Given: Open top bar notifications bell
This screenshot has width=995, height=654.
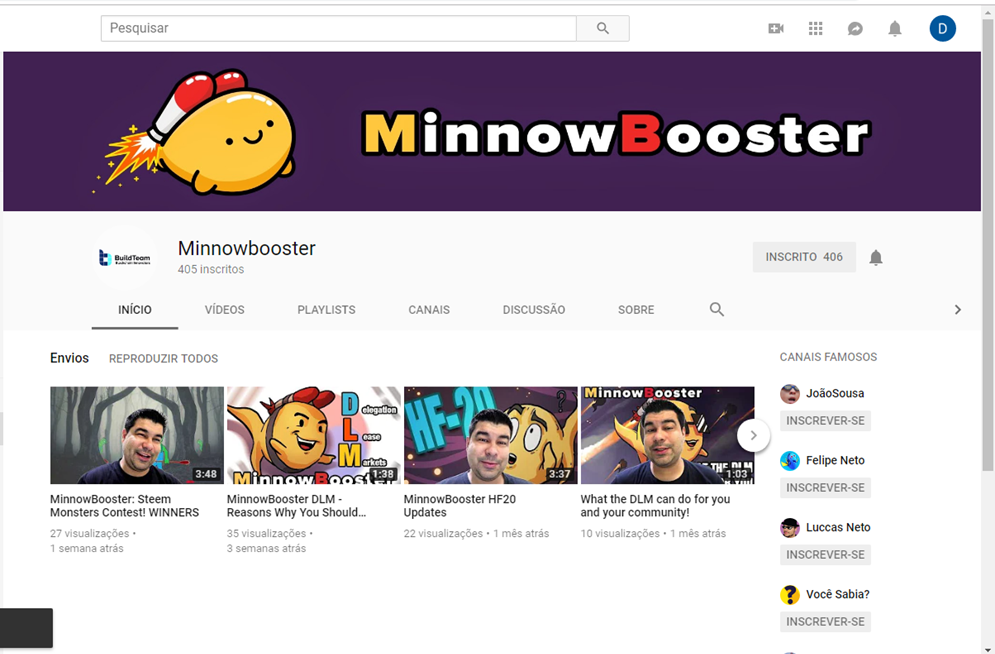Looking at the screenshot, I should [895, 29].
